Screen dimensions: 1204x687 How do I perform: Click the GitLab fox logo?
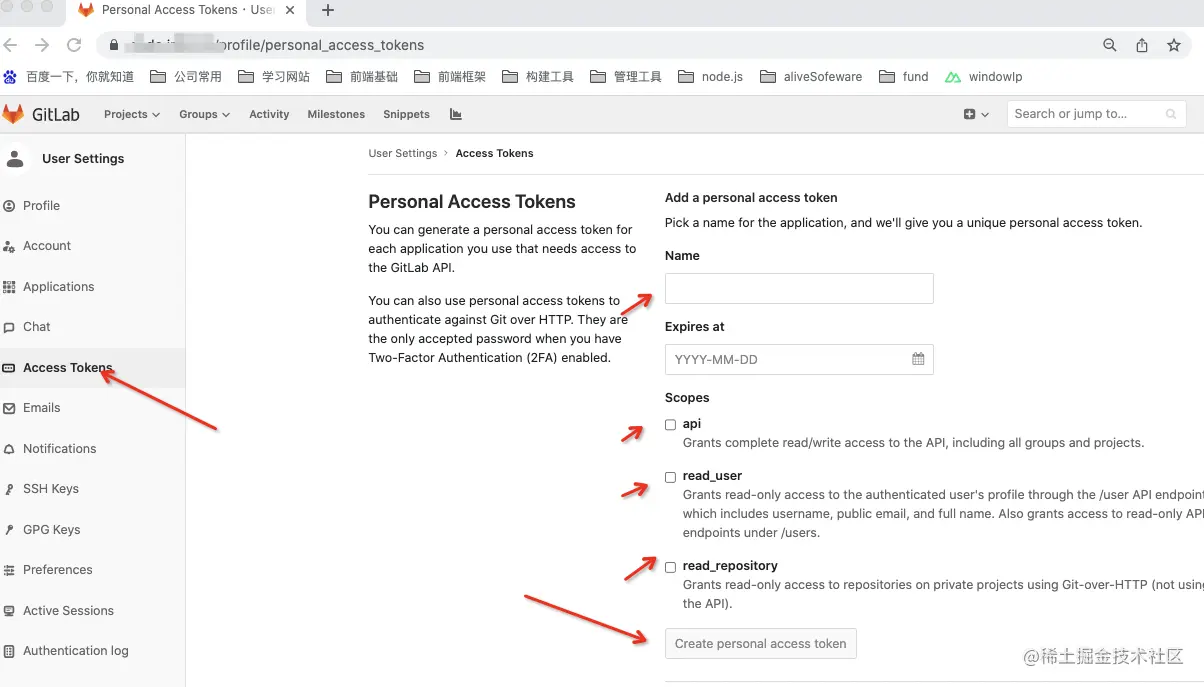point(13,114)
